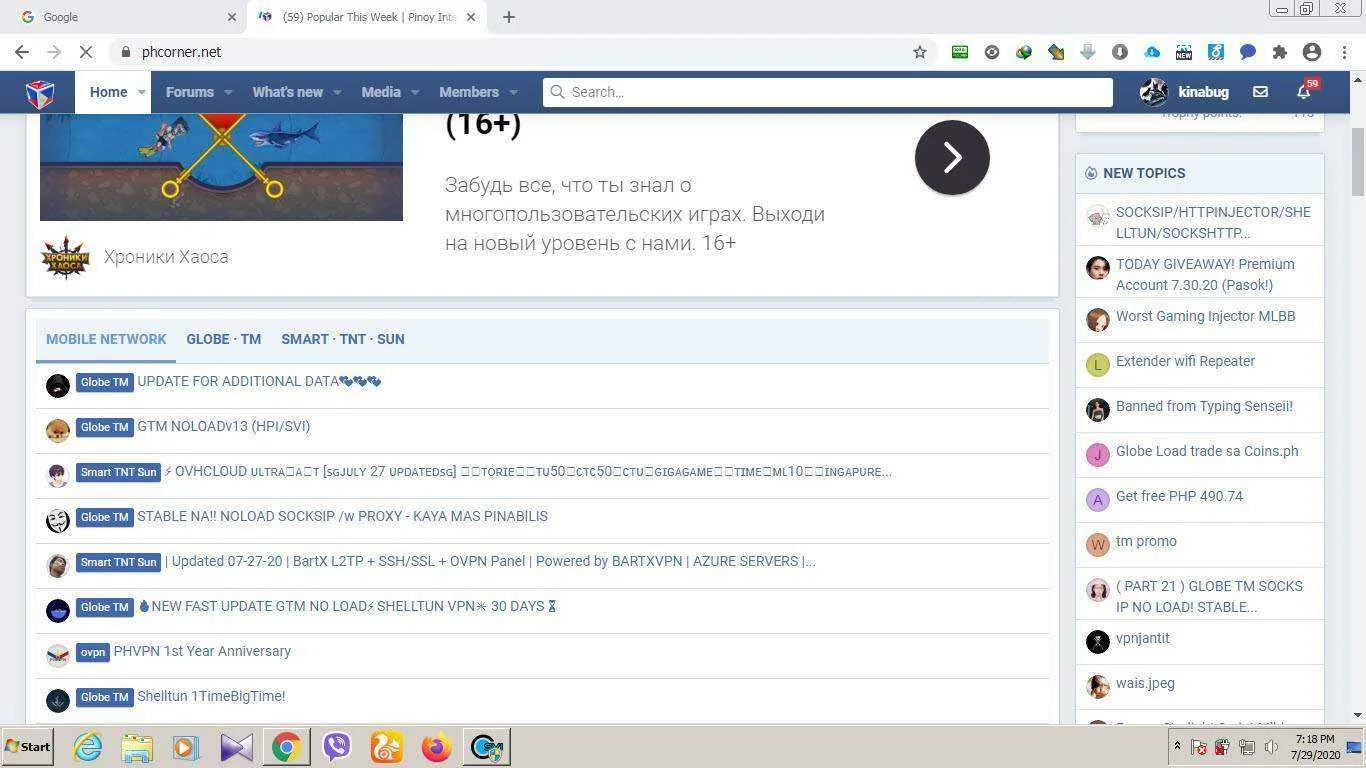Open the Forums navigation item

(189, 92)
